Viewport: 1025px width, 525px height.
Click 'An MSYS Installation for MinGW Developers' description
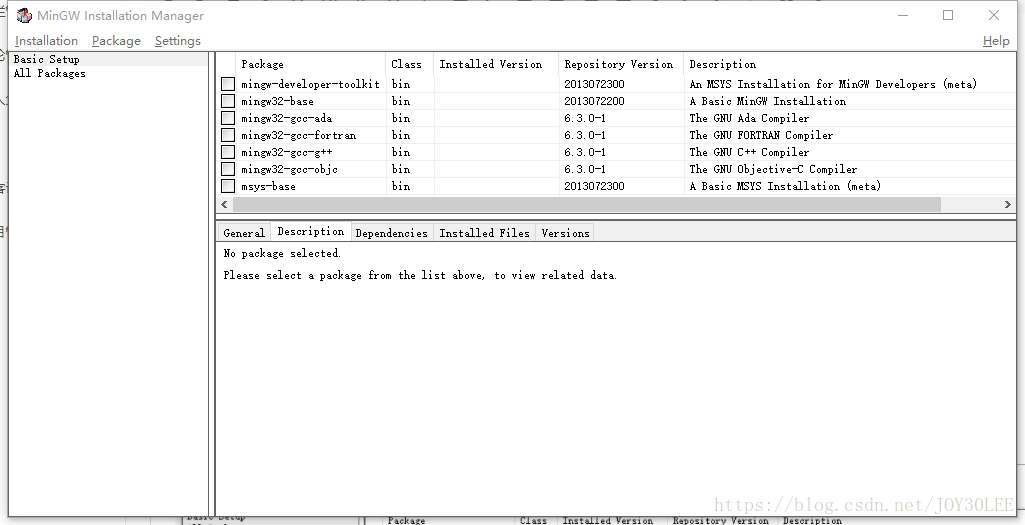[833, 84]
